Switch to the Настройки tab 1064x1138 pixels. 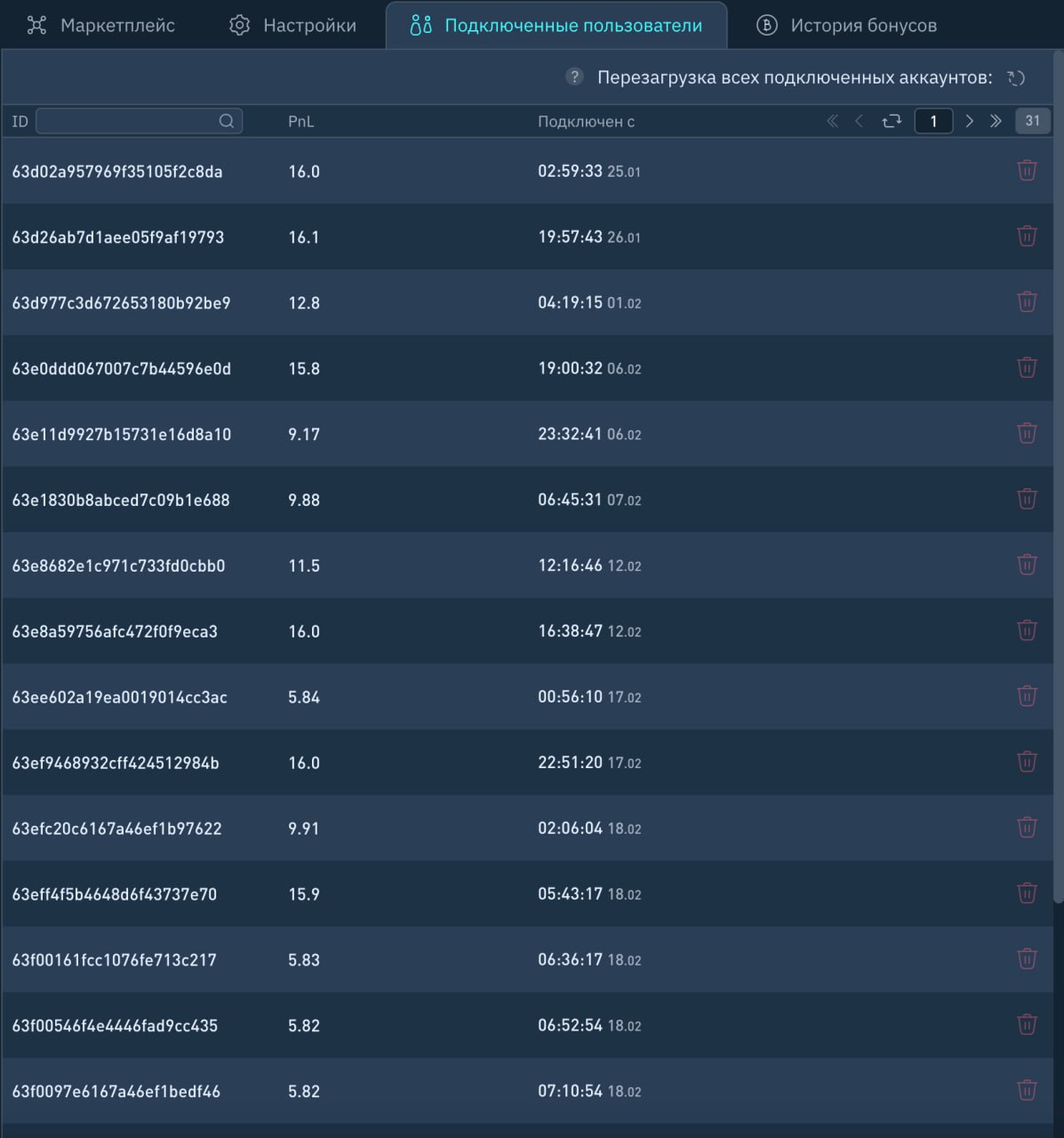pos(292,26)
